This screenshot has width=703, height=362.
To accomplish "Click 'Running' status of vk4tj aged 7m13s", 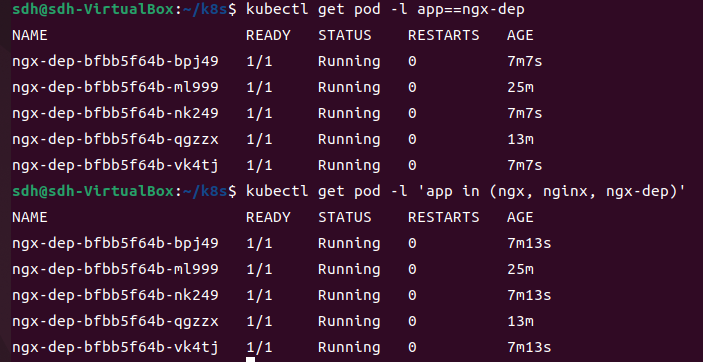I will [349, 348].
